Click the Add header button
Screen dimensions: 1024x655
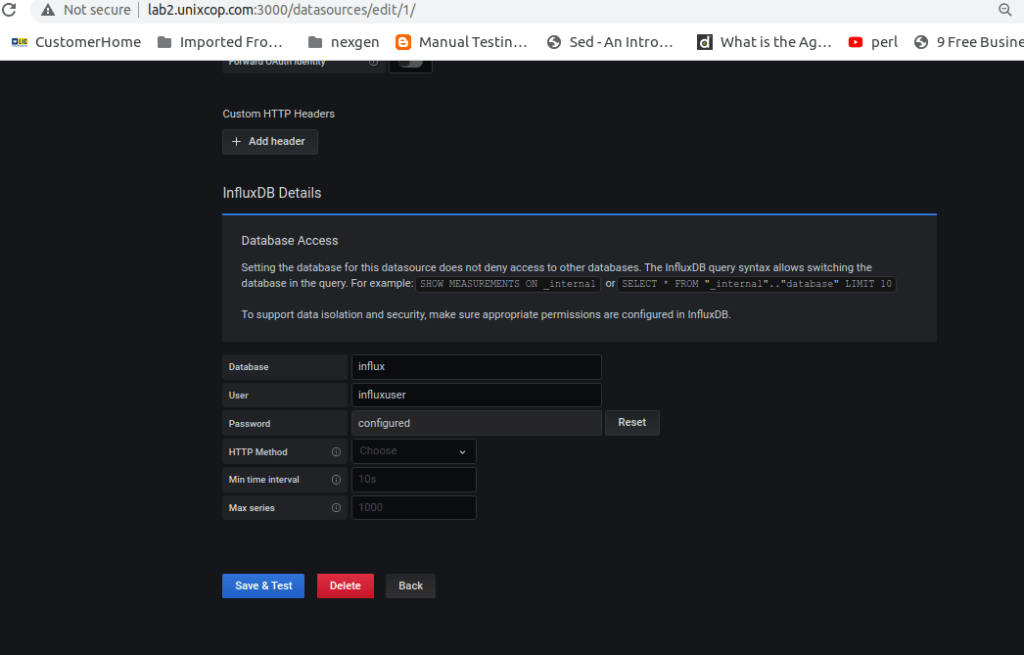270,142
